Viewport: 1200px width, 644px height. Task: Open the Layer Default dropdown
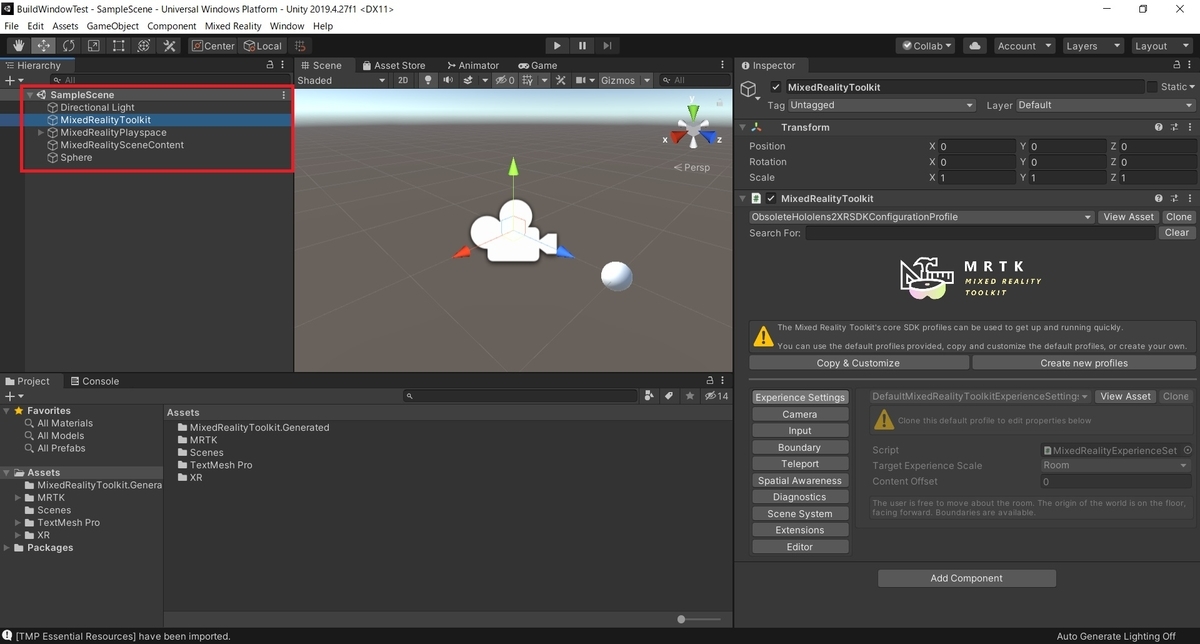(1105, 105)
